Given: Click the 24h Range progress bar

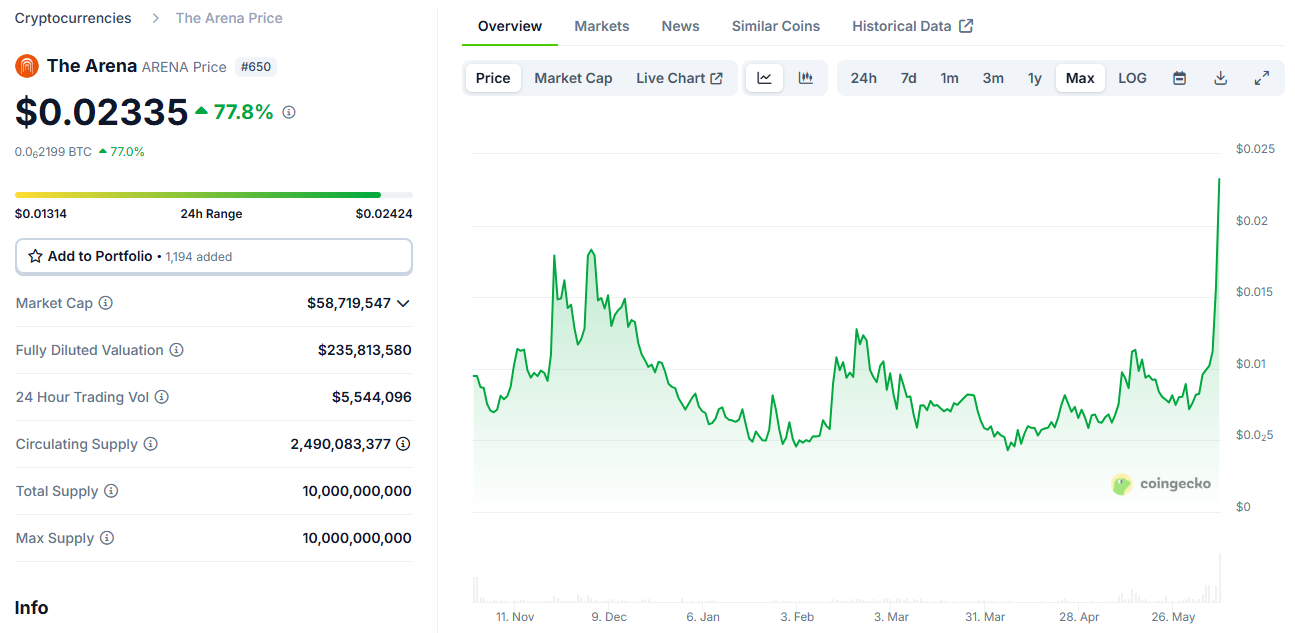Looking at the screenshot, I should click(213, 194).
